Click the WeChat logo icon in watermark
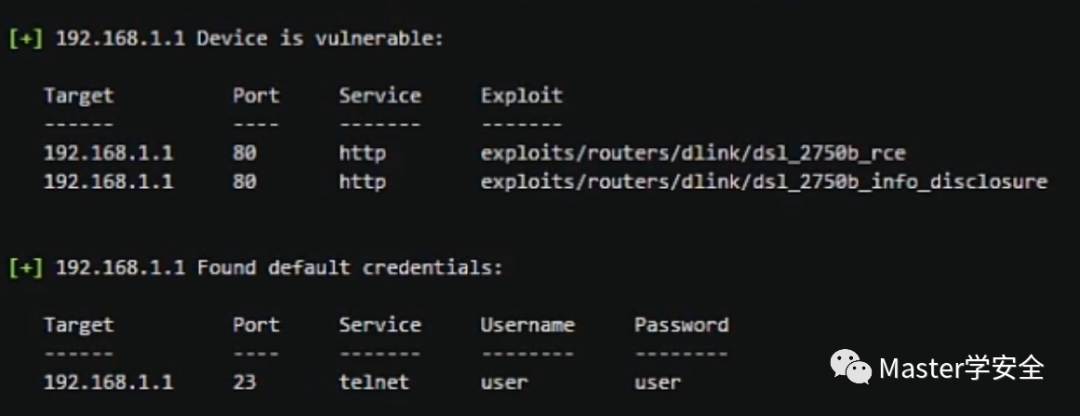The height and width of the screenshot is (416, 1080). click(851, 366)
